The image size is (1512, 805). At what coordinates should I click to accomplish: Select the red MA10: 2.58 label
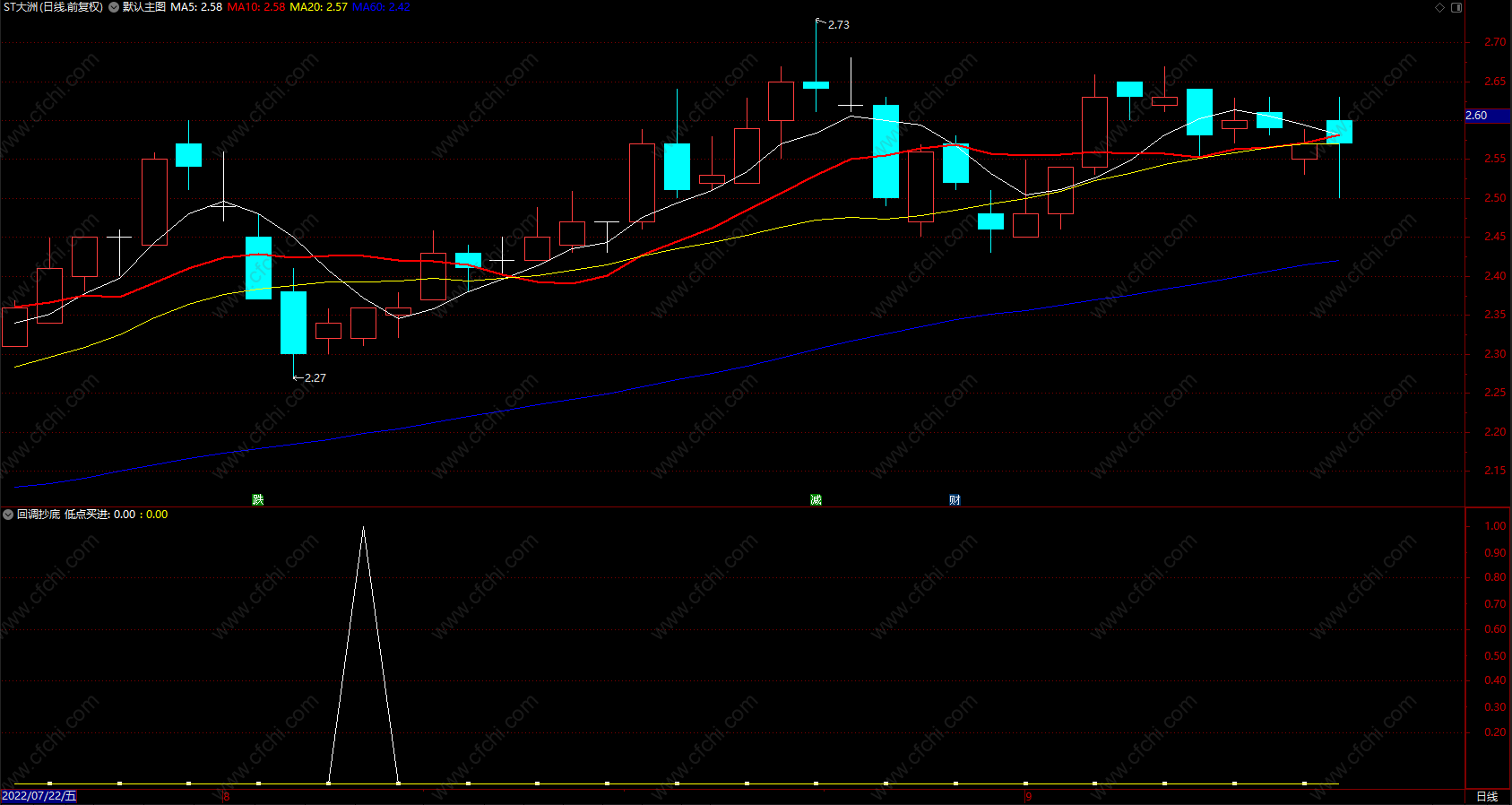pos(256,7)
